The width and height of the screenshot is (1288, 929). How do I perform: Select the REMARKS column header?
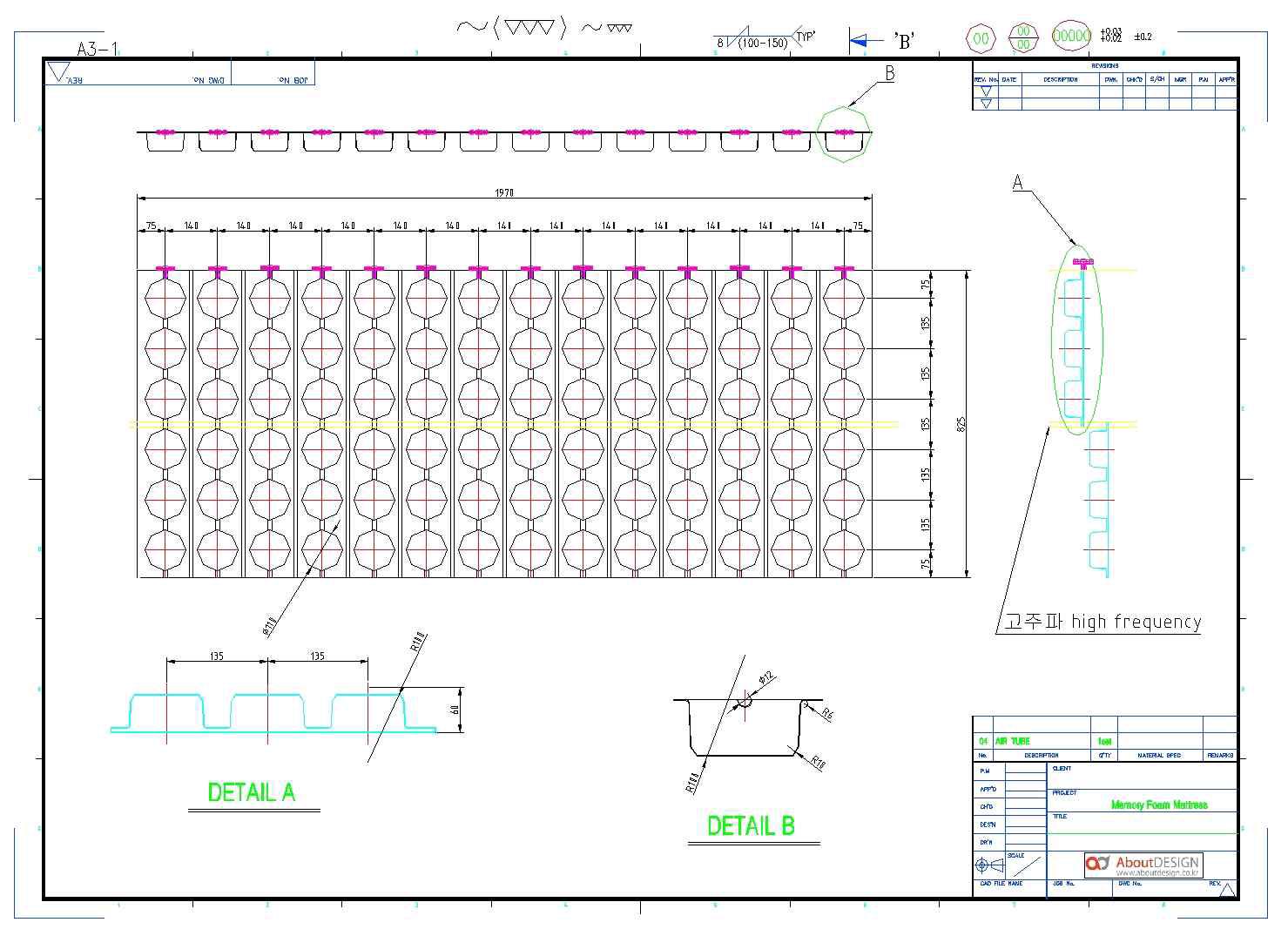point(1220,756)
